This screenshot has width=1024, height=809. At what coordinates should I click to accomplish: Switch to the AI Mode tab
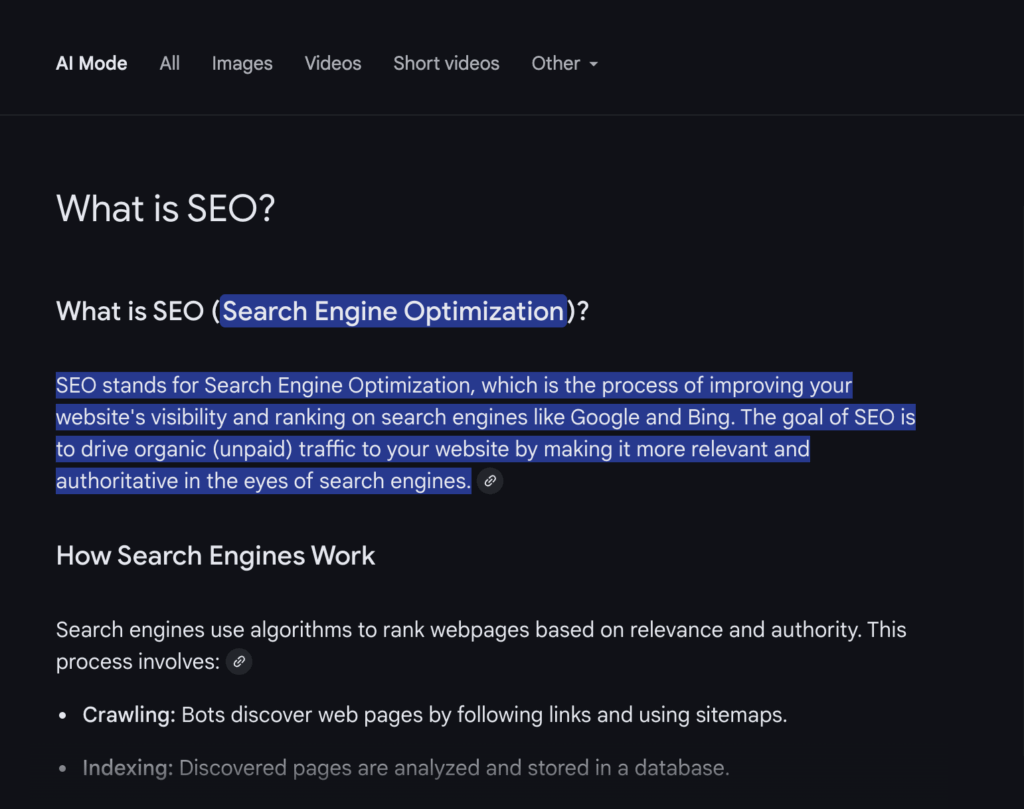tap(91, 63)
